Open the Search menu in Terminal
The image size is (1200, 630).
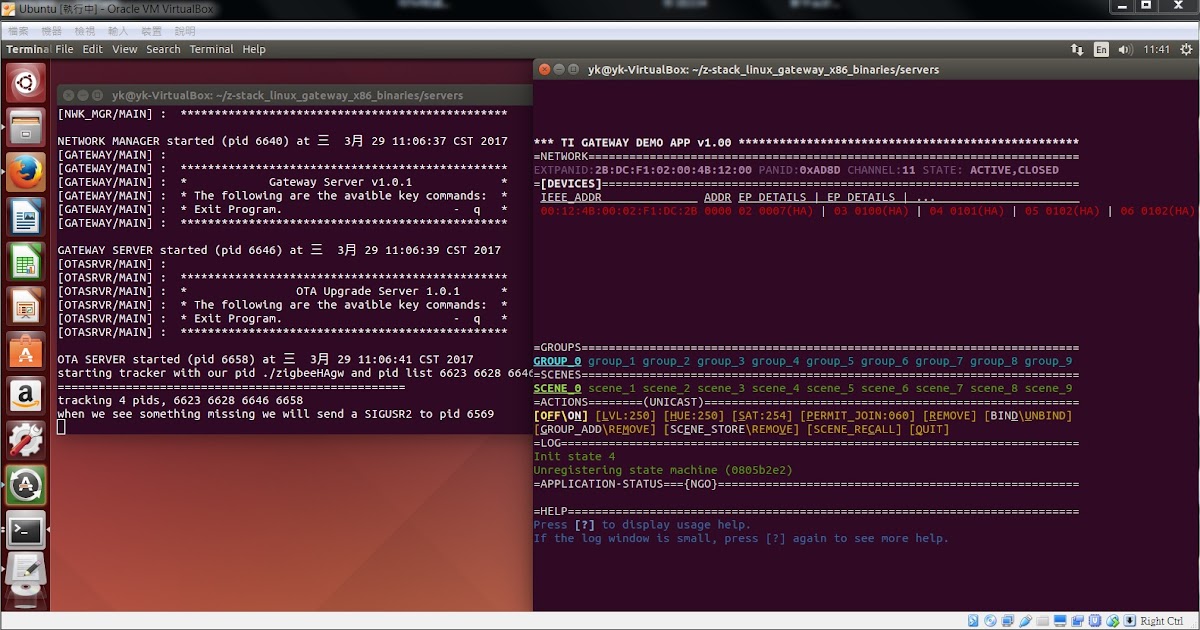pos(163,49)
